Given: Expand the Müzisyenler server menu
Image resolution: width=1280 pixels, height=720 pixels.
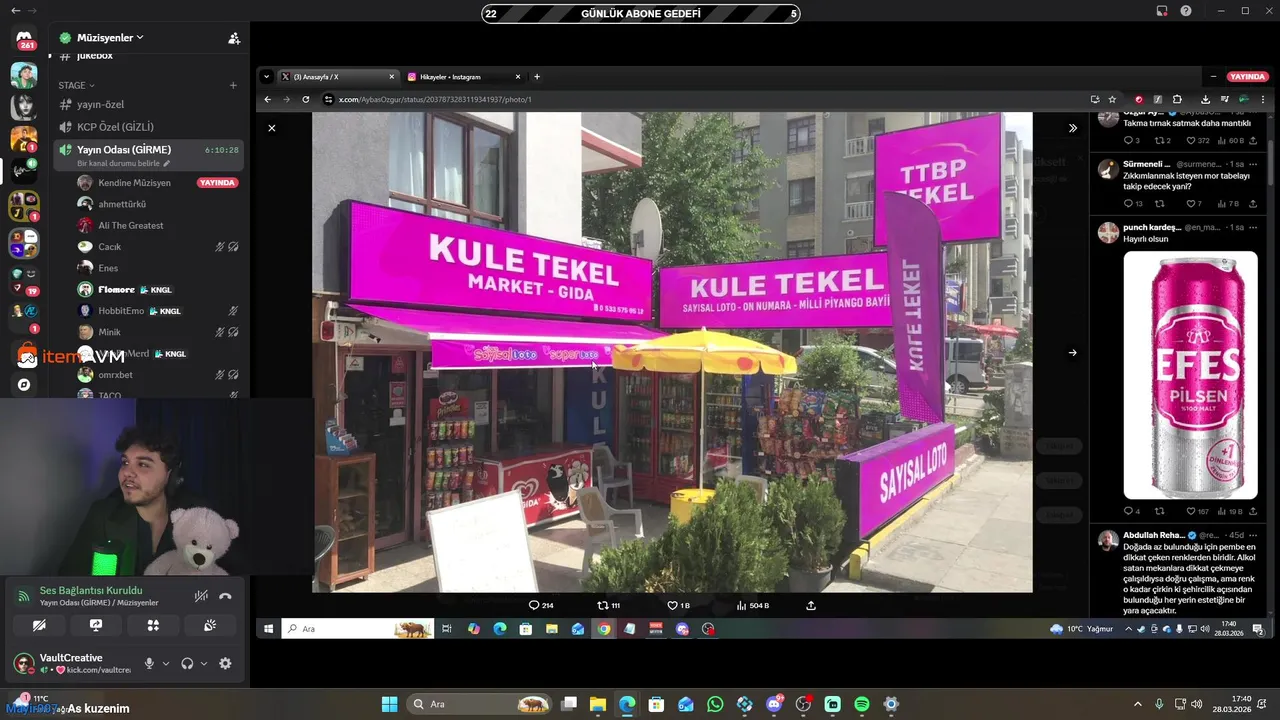Looking at the screenshot, I should click(110, 38).
